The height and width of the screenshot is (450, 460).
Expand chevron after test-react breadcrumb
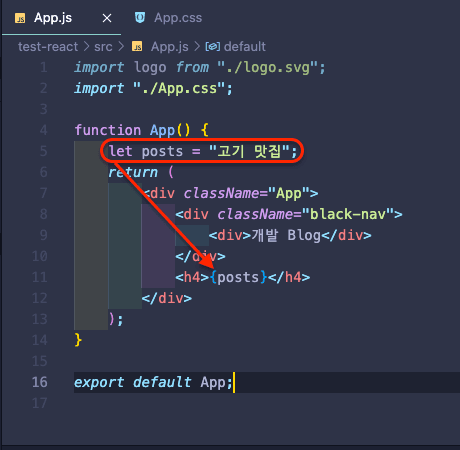click(86, 47)
